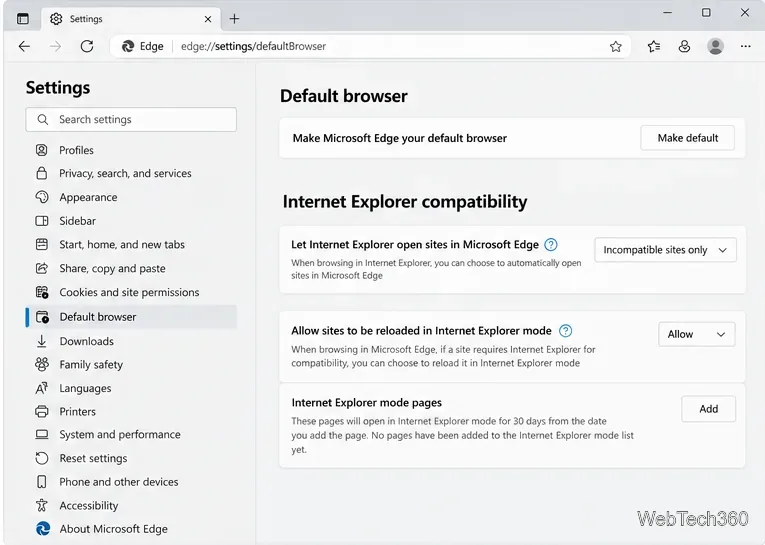The width and height of the screenshot is (765, 545).
Task: Open Printers settings label
Action: [x=78, y=411]
